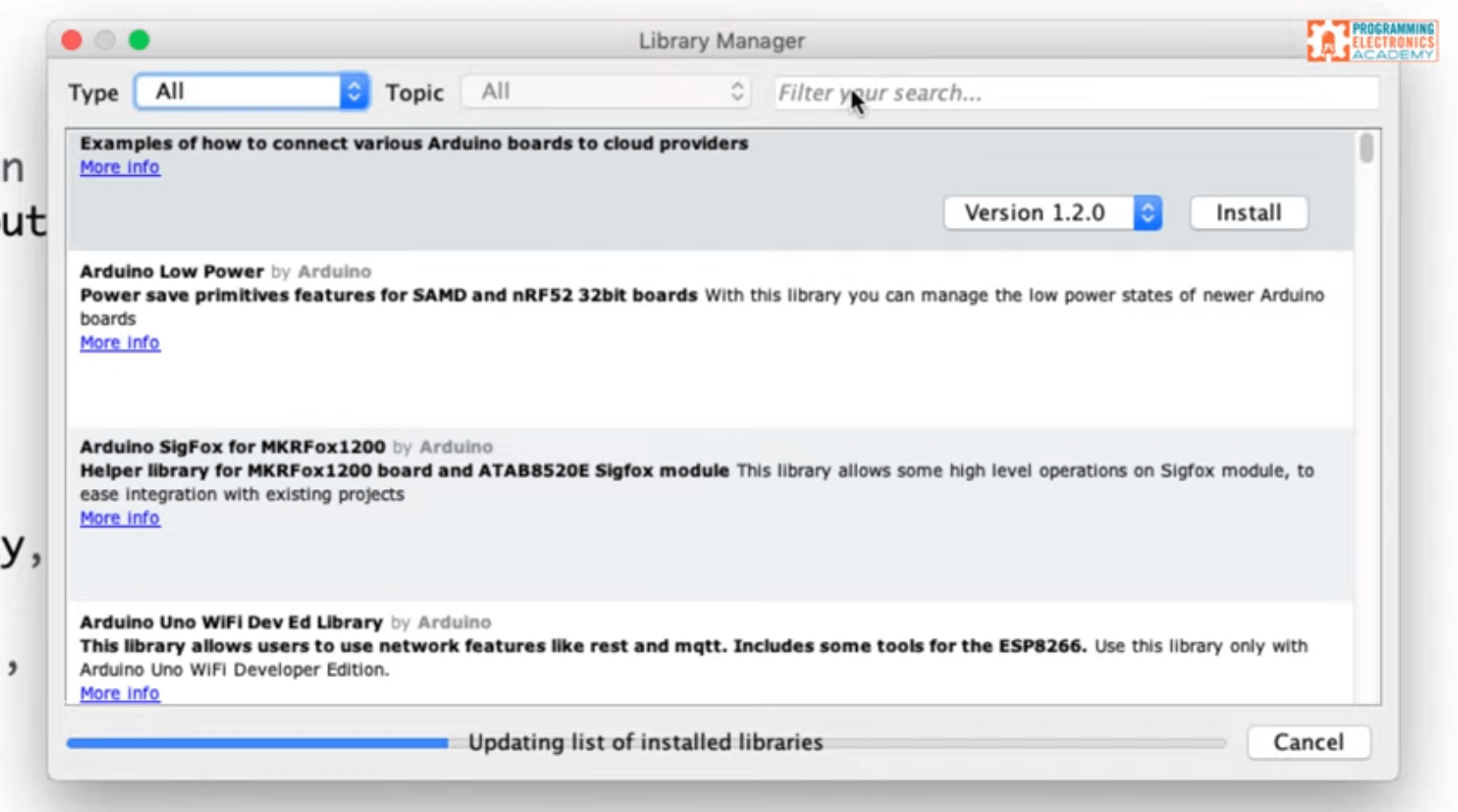This screenshot has width=1458, height=812.
Task: Select Arduino Uno WiFi Dev Ed Library title
Action: tap(231, 622)
